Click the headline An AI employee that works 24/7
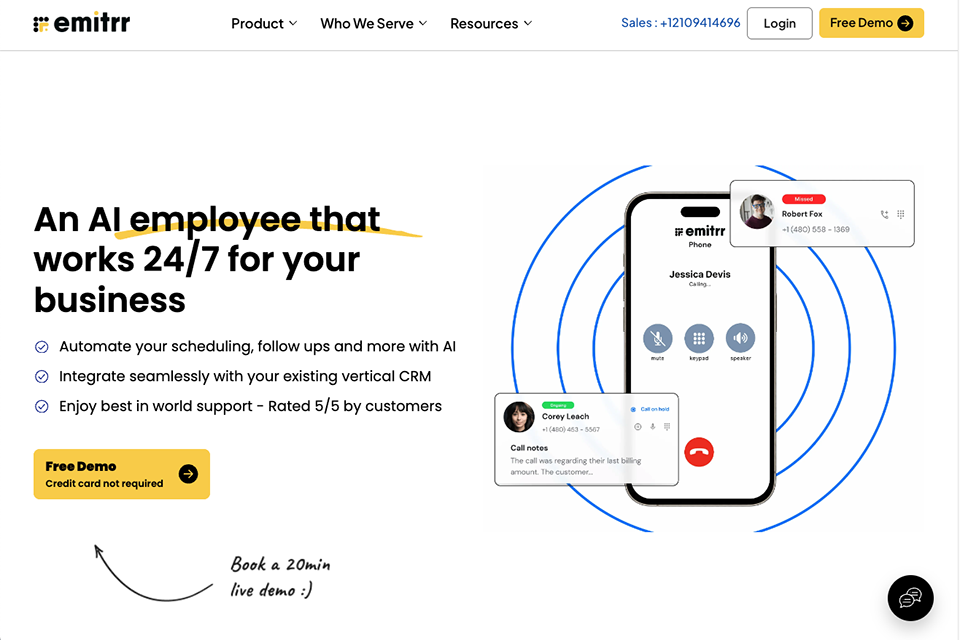Viewport: 960px width, 640px height. point(208,259)
